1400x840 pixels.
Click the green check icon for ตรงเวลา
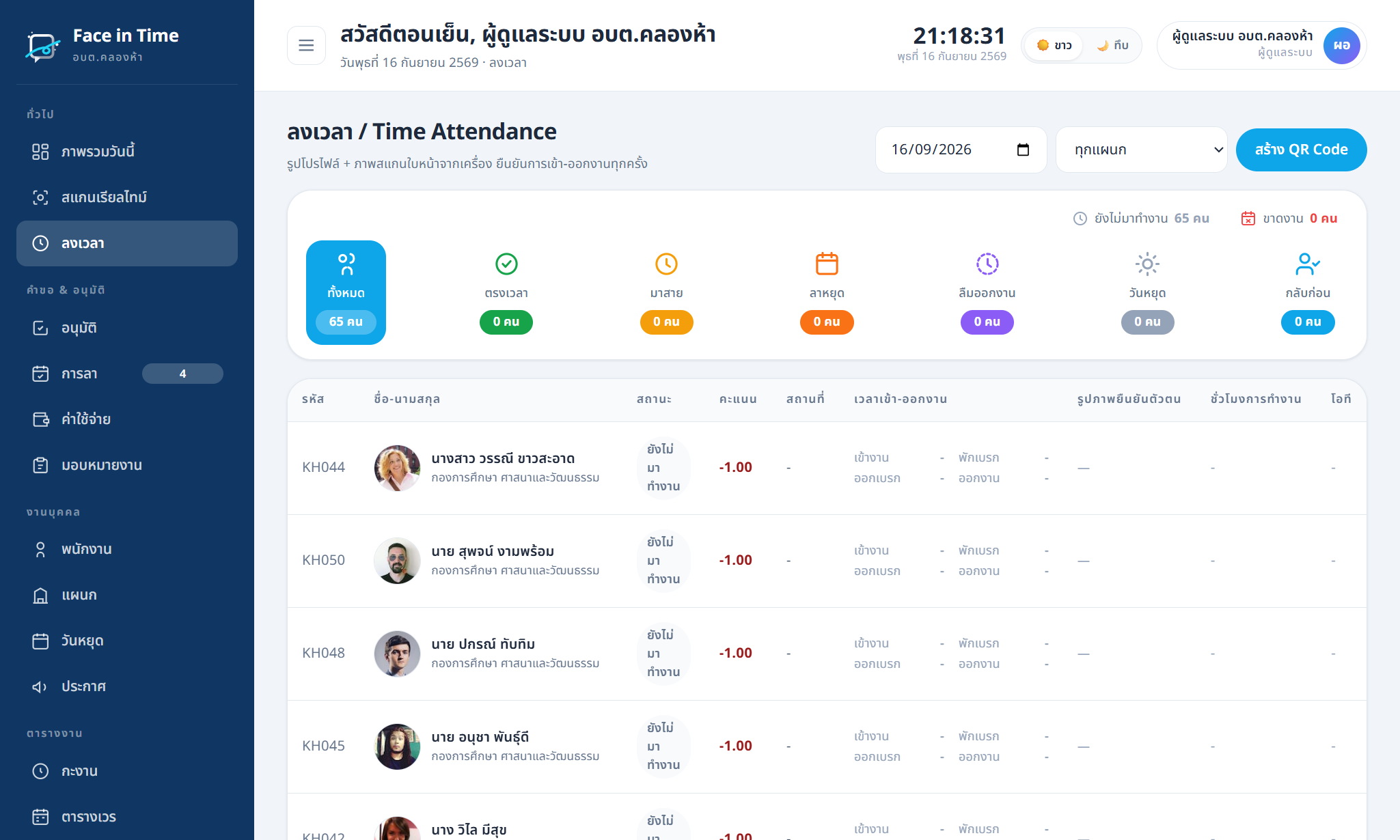point(506,264)
